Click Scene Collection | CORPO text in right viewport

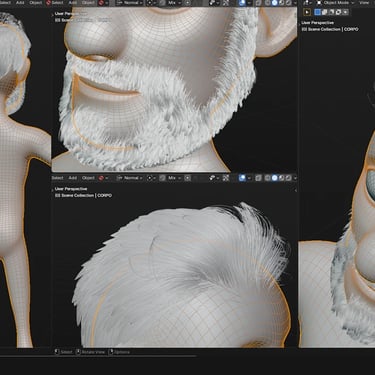click(330, 29)
